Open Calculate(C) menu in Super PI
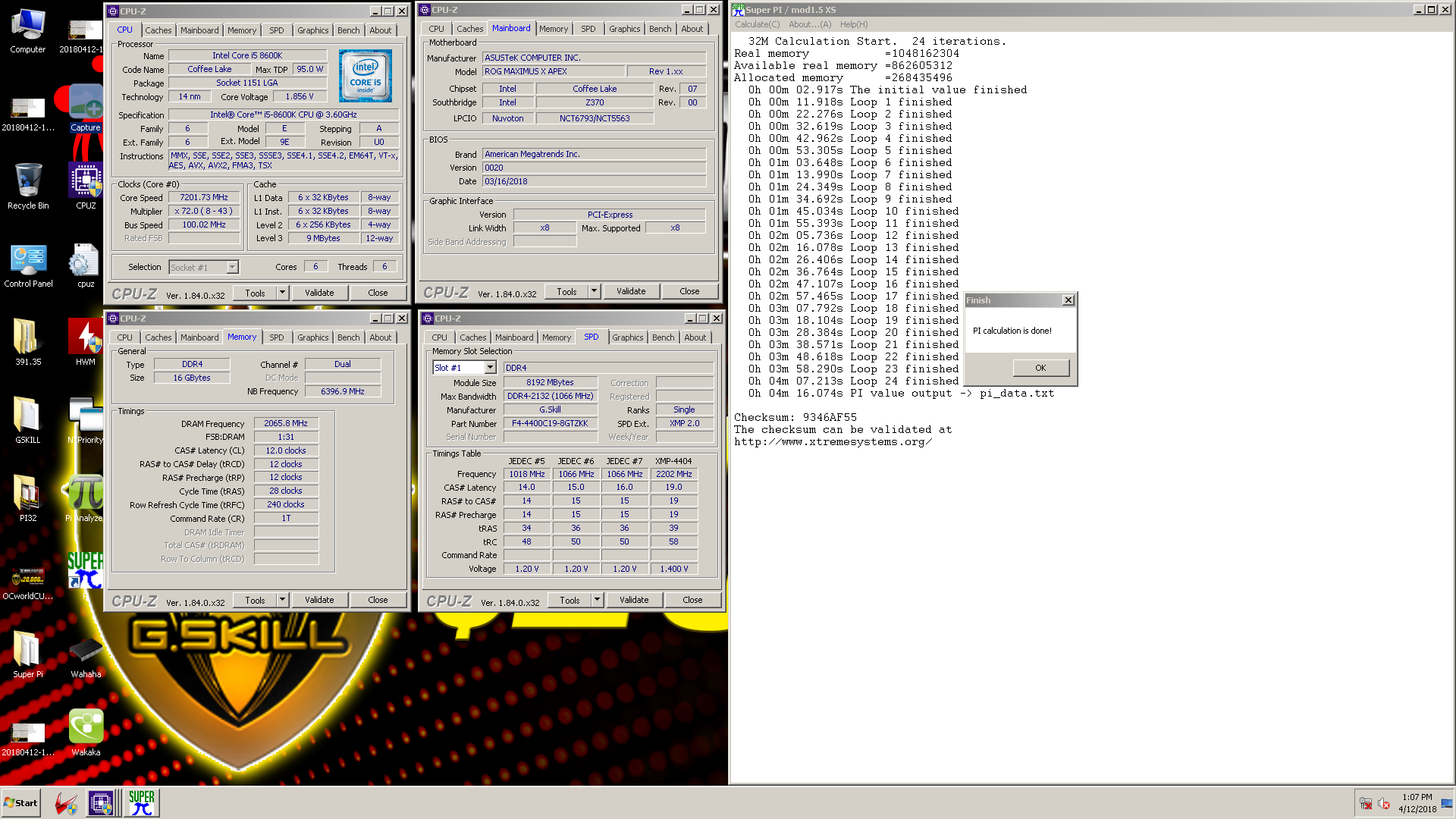The image size is (1456, 819). coord(757,24)
